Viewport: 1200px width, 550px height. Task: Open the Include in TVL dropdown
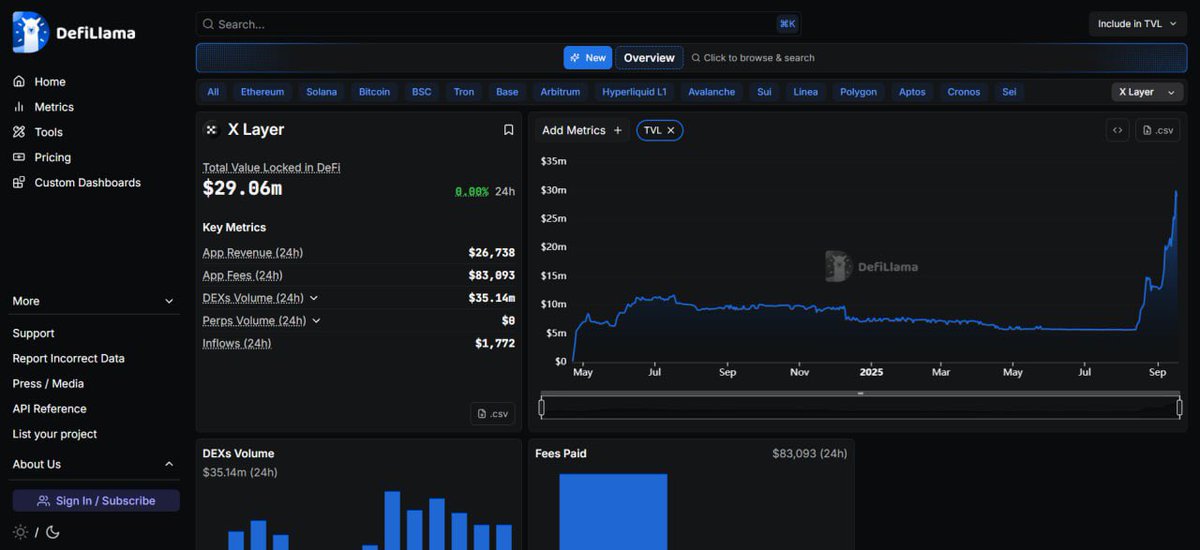[1138, 24]
